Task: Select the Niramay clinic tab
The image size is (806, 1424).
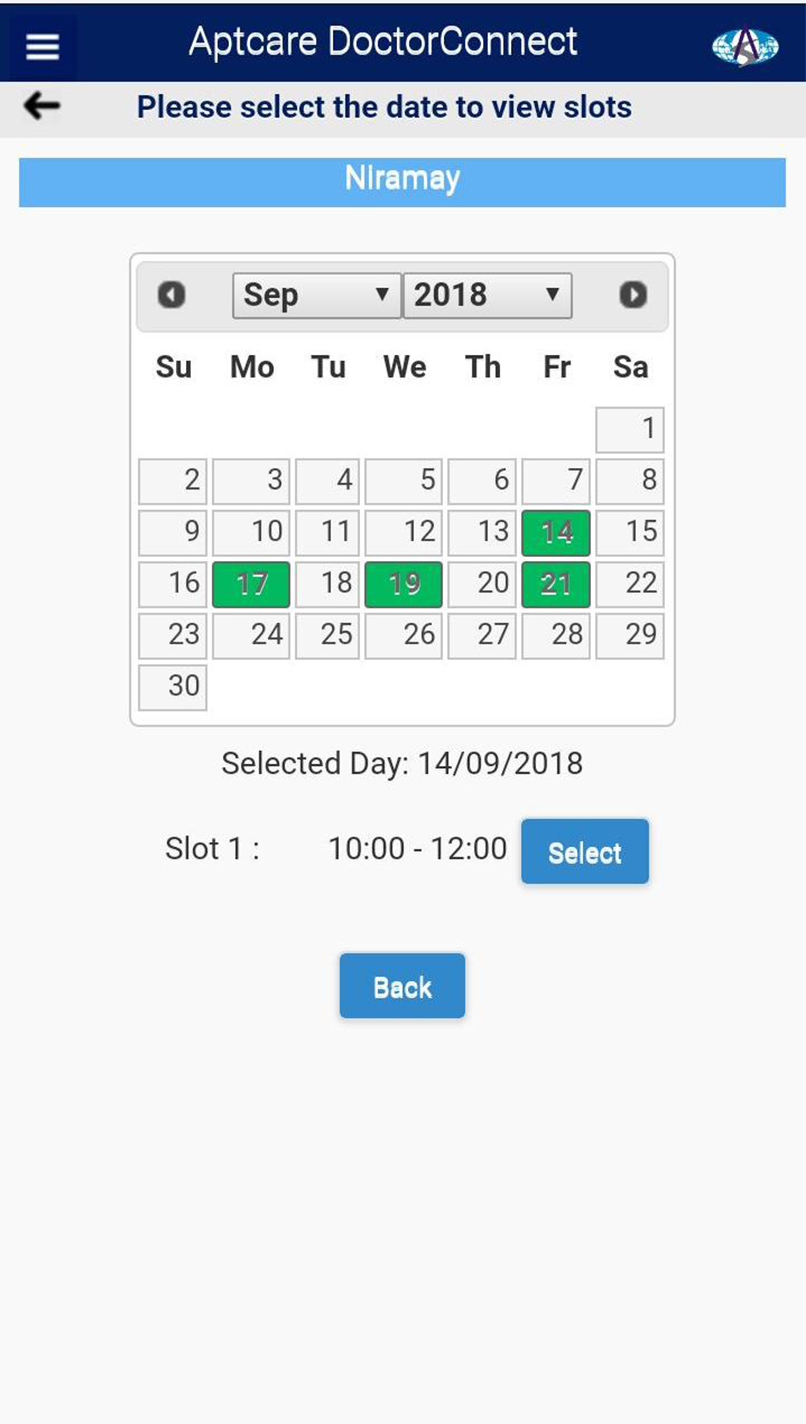Action: (x=402, y=180)
